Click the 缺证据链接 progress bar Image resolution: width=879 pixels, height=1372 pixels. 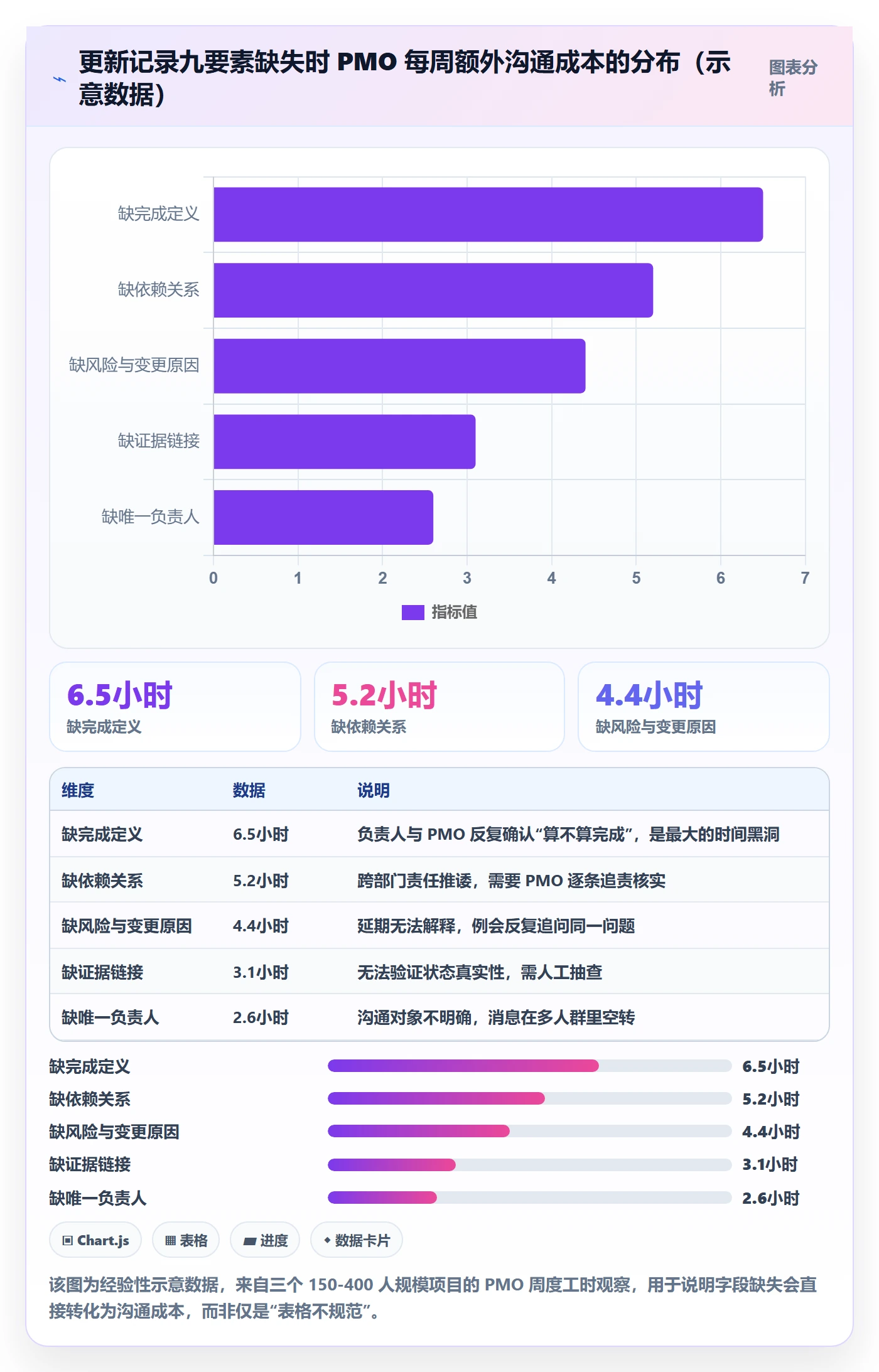point(529,1165)
